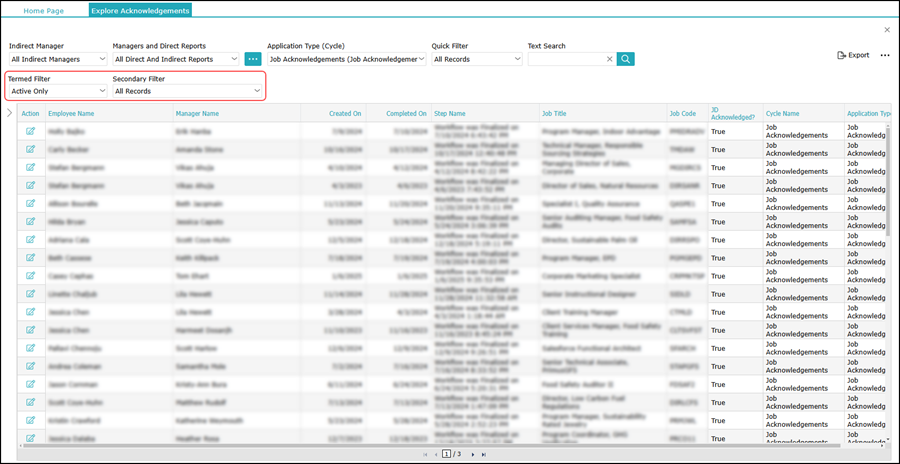Open the Secondary Filter dropdown
This screenshot has width=900, height=464.
click(187, 91)
